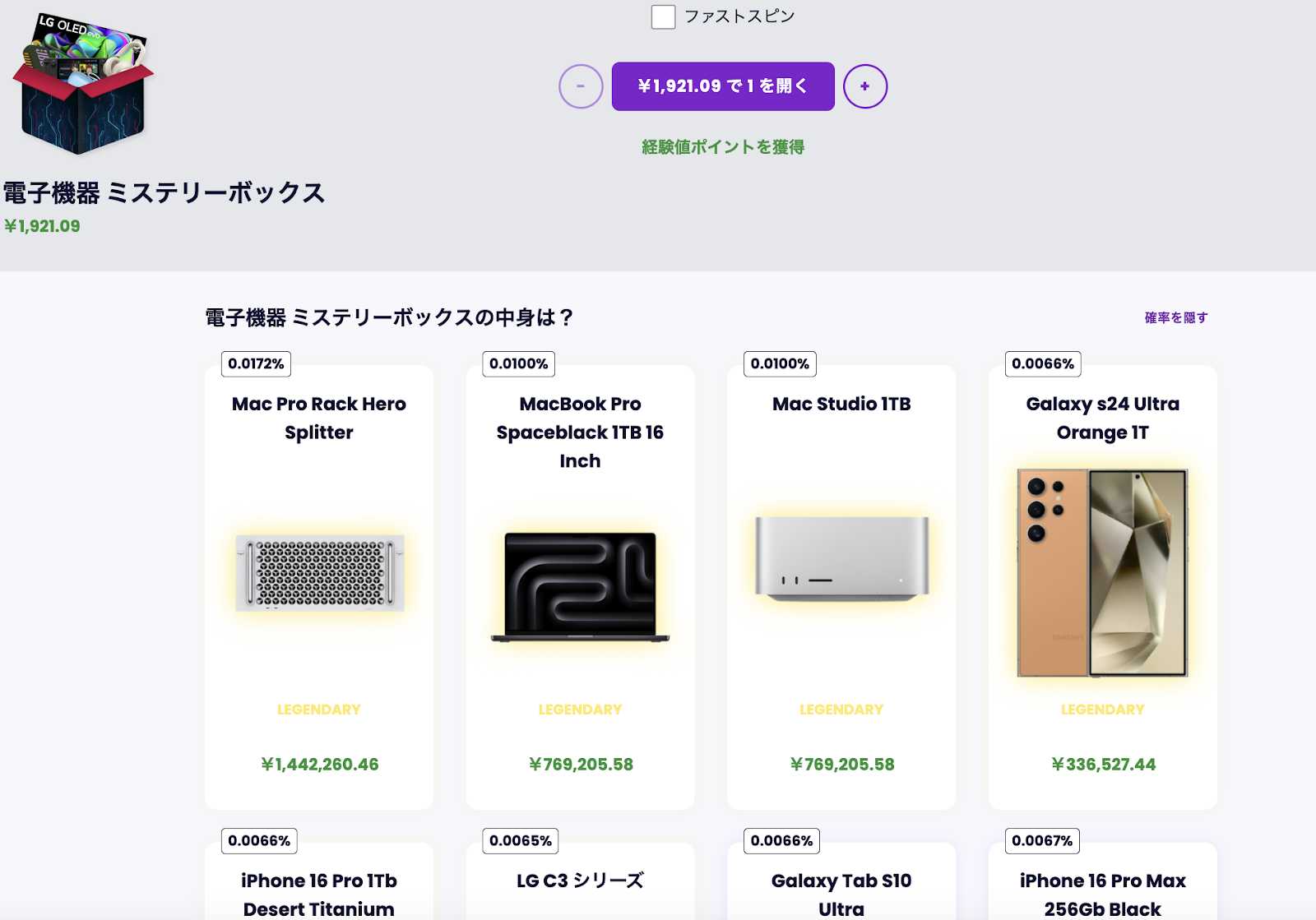Select the Mac Pro Rack Hero Splitter title
Viewport: 1316px width, 920px height.
click(x=319, y=418)
